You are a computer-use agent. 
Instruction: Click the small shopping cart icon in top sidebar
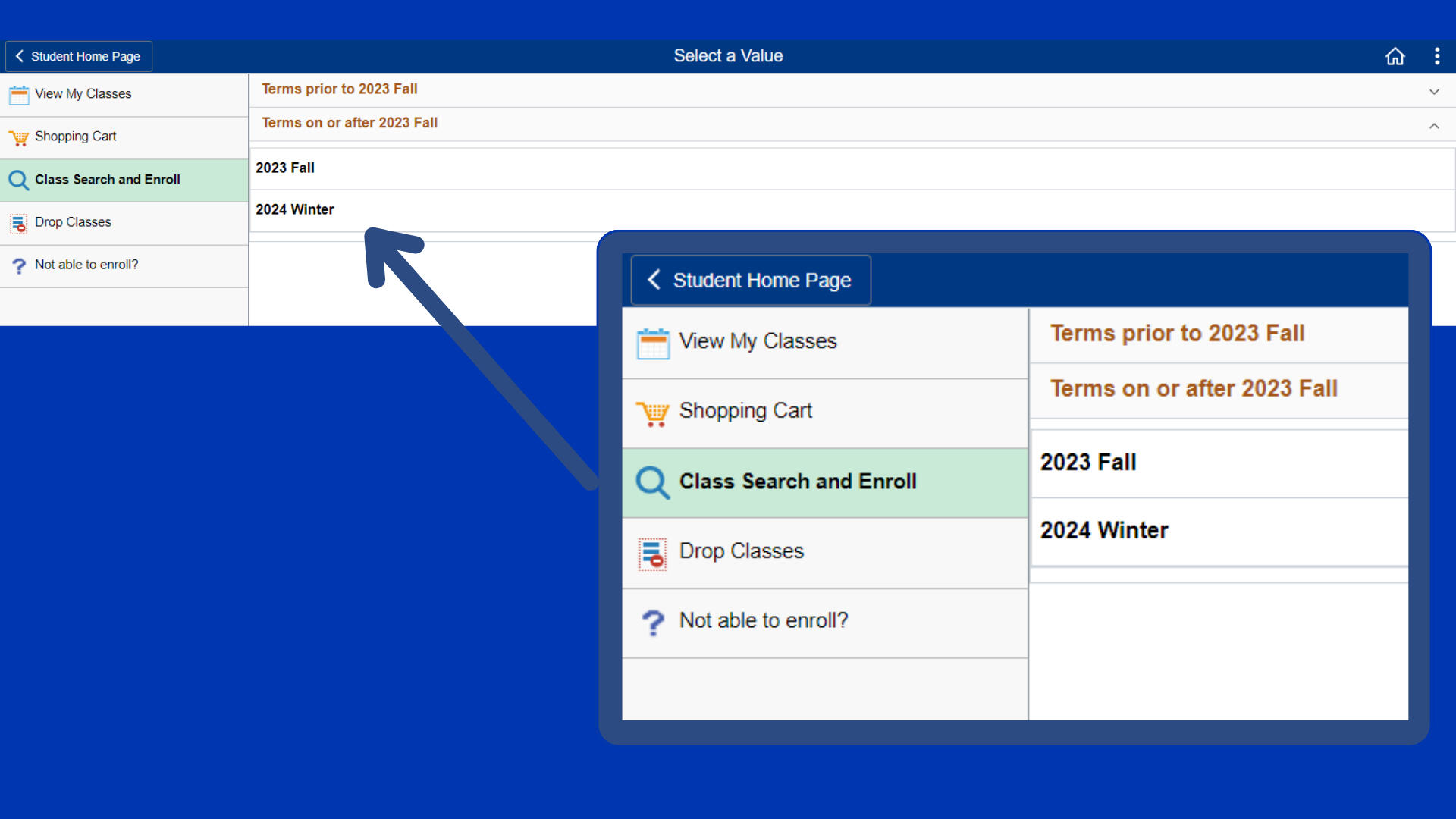19,138
